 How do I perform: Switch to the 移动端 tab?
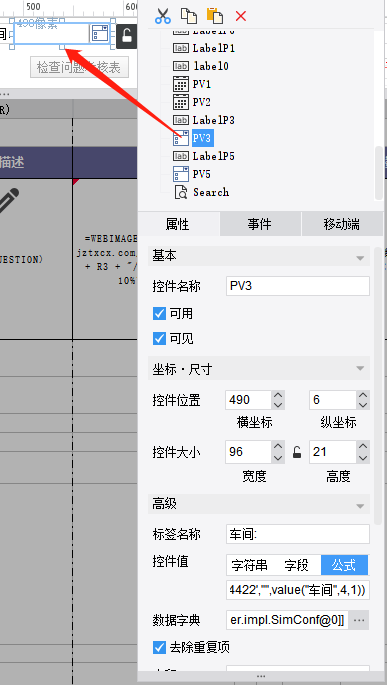point(342,224)
